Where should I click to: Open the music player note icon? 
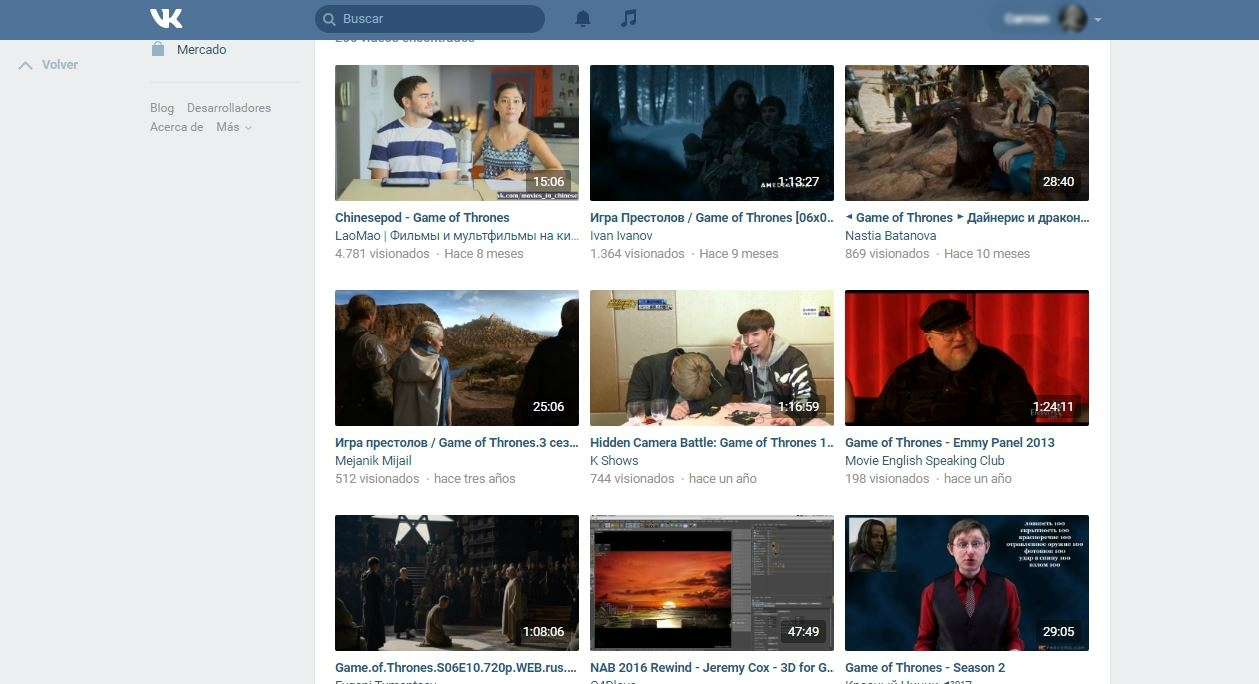(x=628, y=18)
